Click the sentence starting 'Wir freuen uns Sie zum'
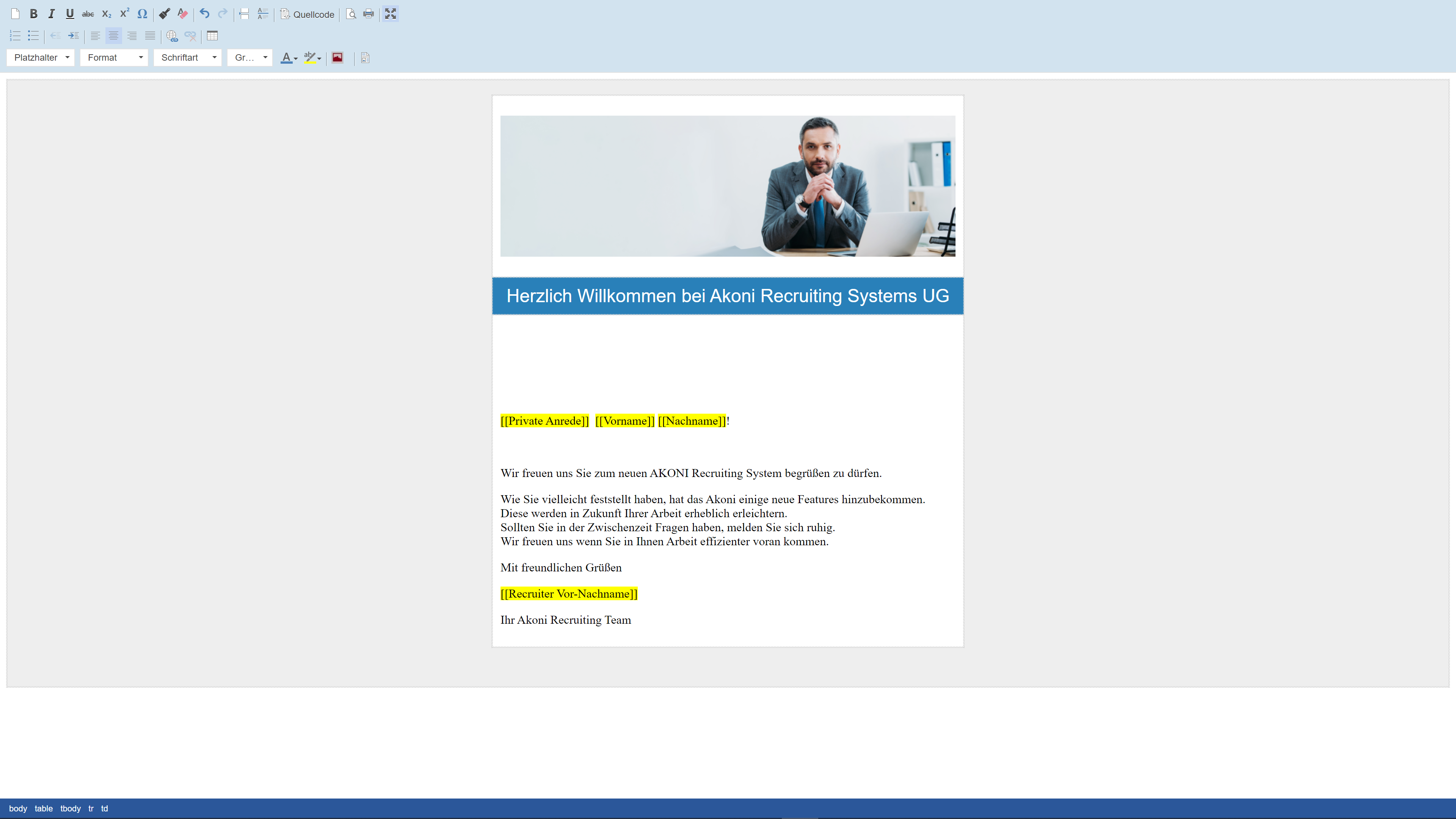 coord(691,473)
